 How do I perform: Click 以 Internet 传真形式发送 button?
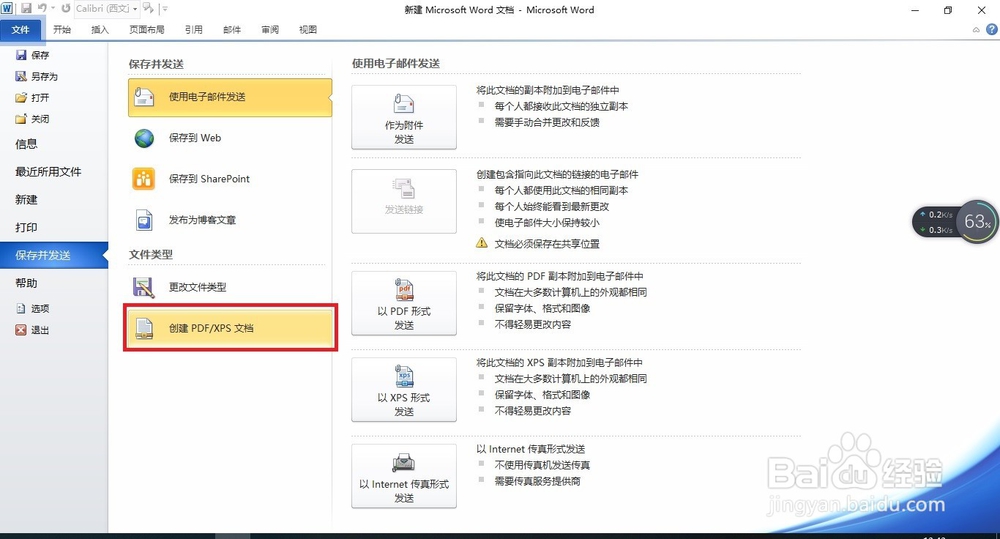pos(404,476)
